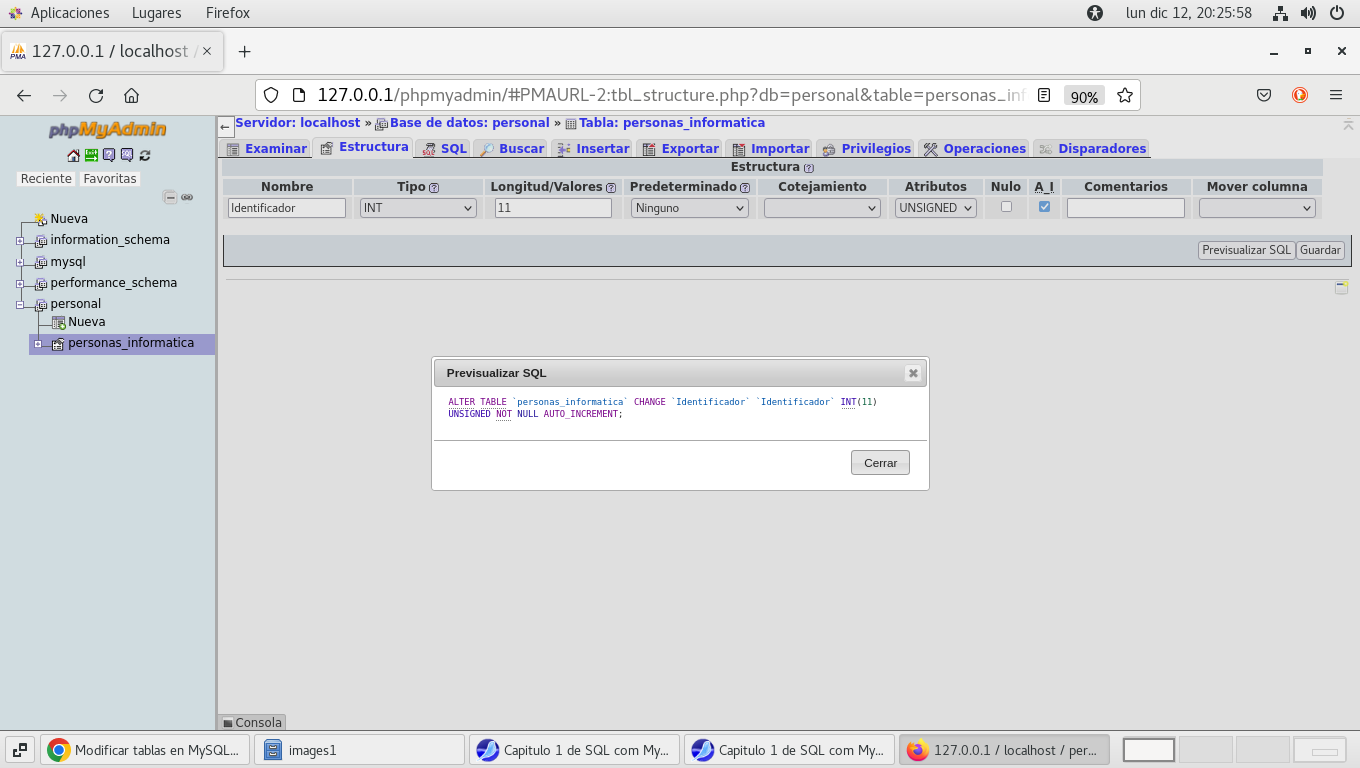Open Firefox reader view icon

coord(1044,95)
